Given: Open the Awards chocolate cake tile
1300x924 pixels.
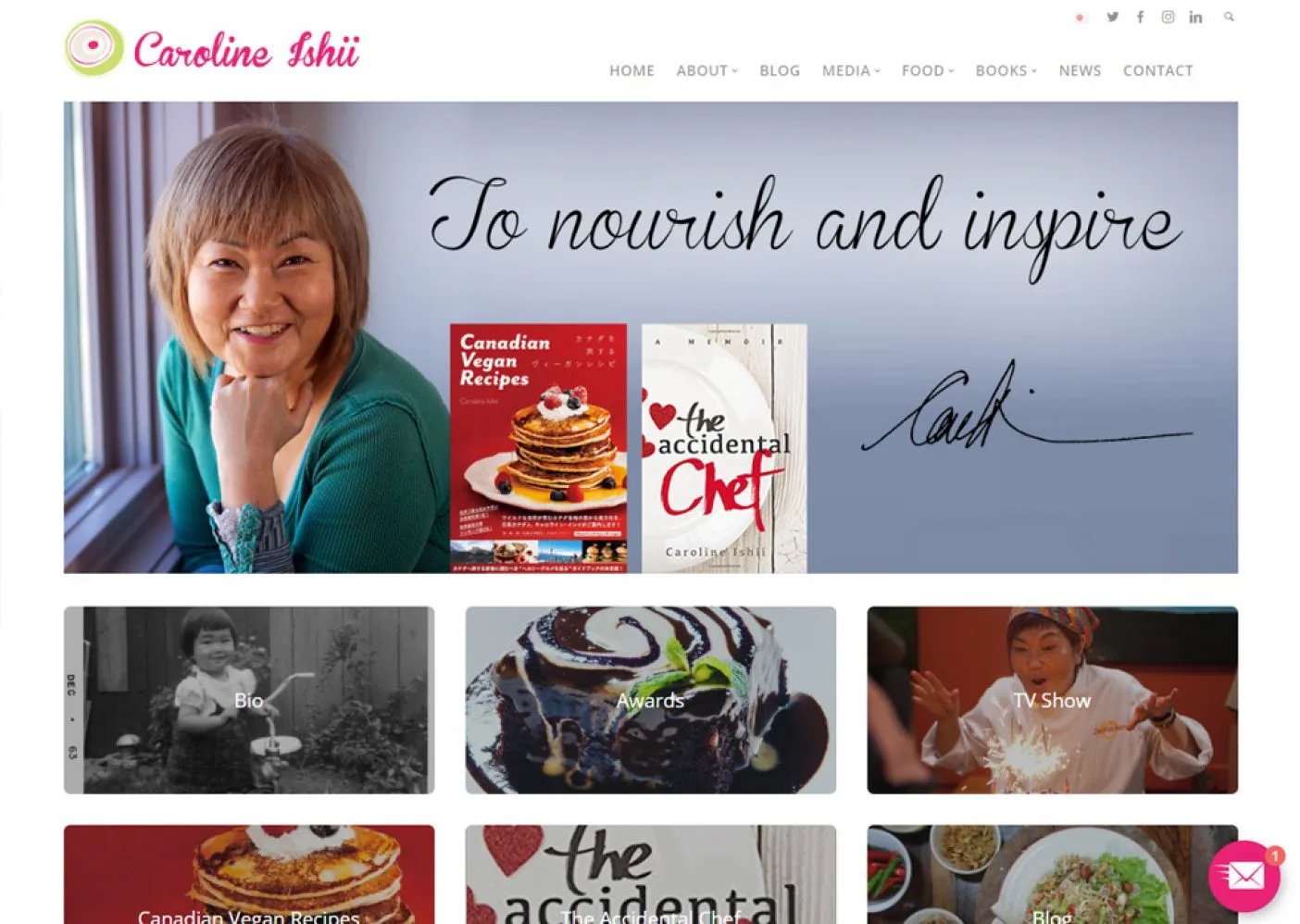Looking at the screenshot, I should point(651,700).
